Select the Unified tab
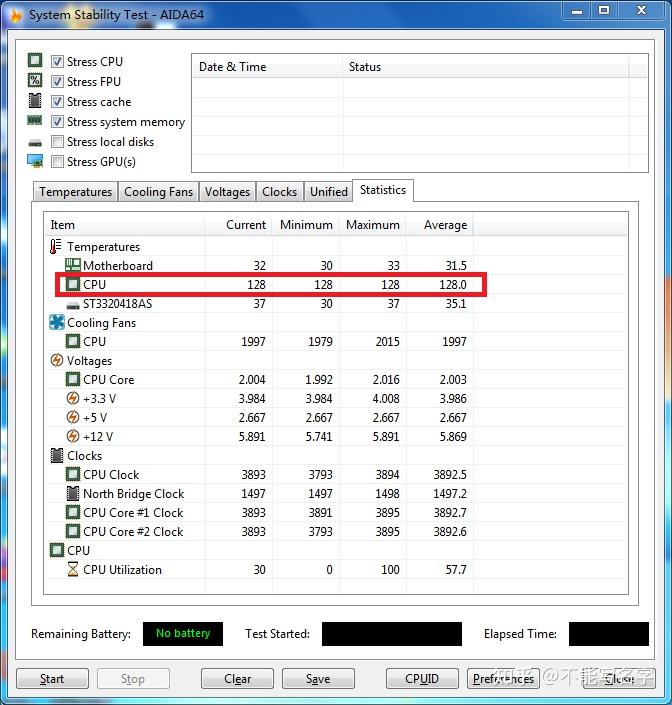Image resolution: width=672 pixels, height=705 pixels. (329, 192)
